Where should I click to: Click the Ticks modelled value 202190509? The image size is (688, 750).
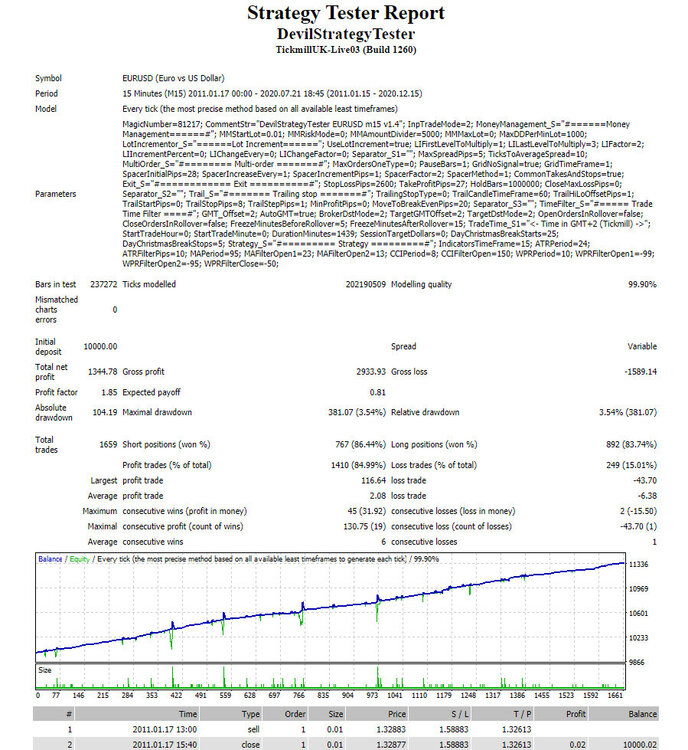[366, 284]
